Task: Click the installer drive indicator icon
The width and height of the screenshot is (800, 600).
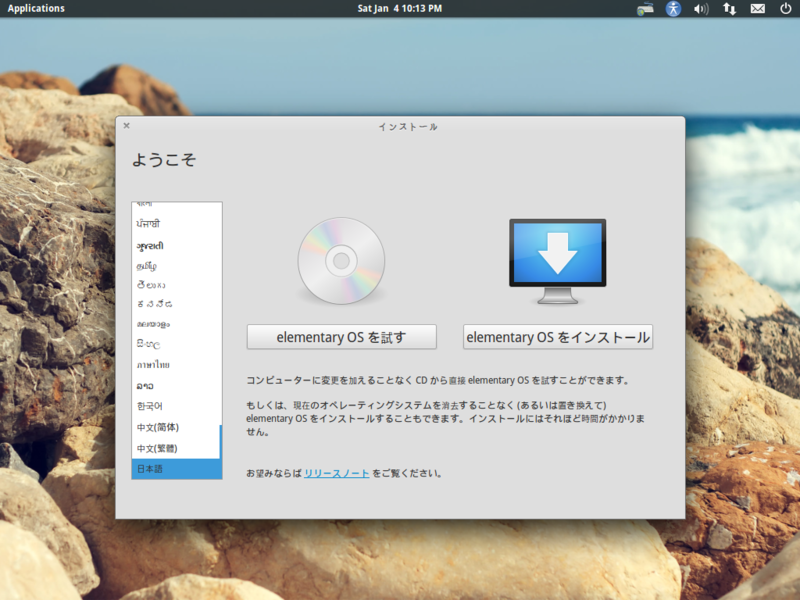Action: [x=645, y=9]
